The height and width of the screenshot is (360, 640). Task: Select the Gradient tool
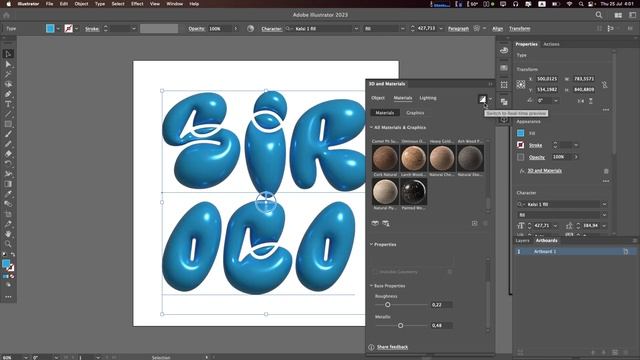tap(8, 184)
